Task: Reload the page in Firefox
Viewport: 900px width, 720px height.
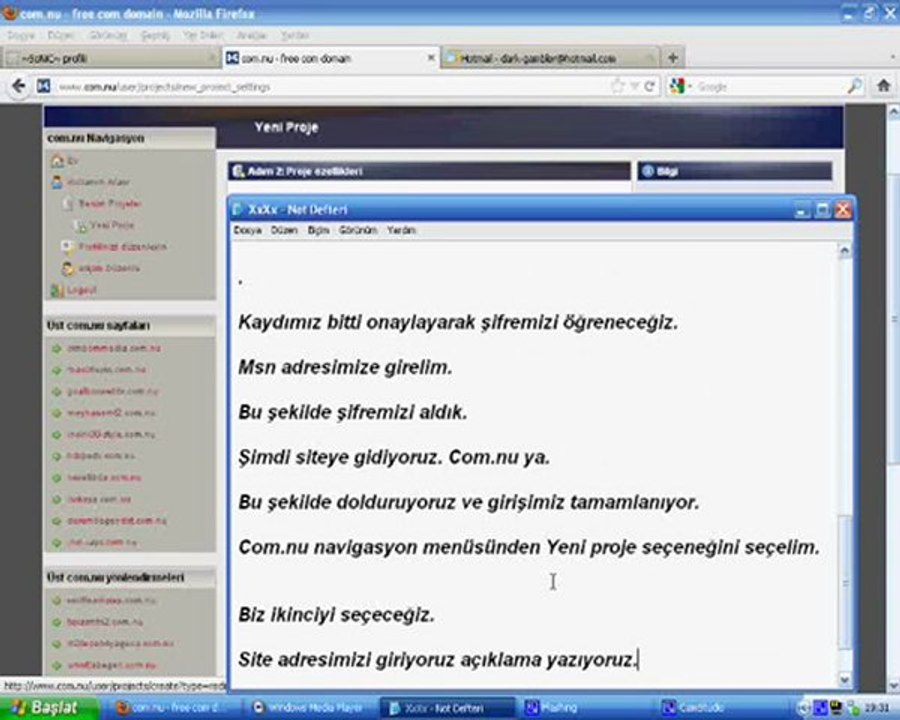Action: (x=649, y=87)
